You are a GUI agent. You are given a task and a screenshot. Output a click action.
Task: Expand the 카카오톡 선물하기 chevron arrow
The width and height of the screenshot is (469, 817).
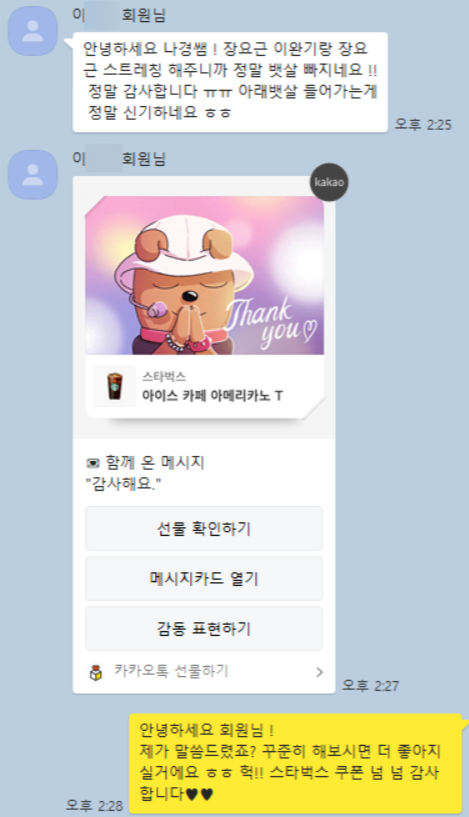pos(319,672)
